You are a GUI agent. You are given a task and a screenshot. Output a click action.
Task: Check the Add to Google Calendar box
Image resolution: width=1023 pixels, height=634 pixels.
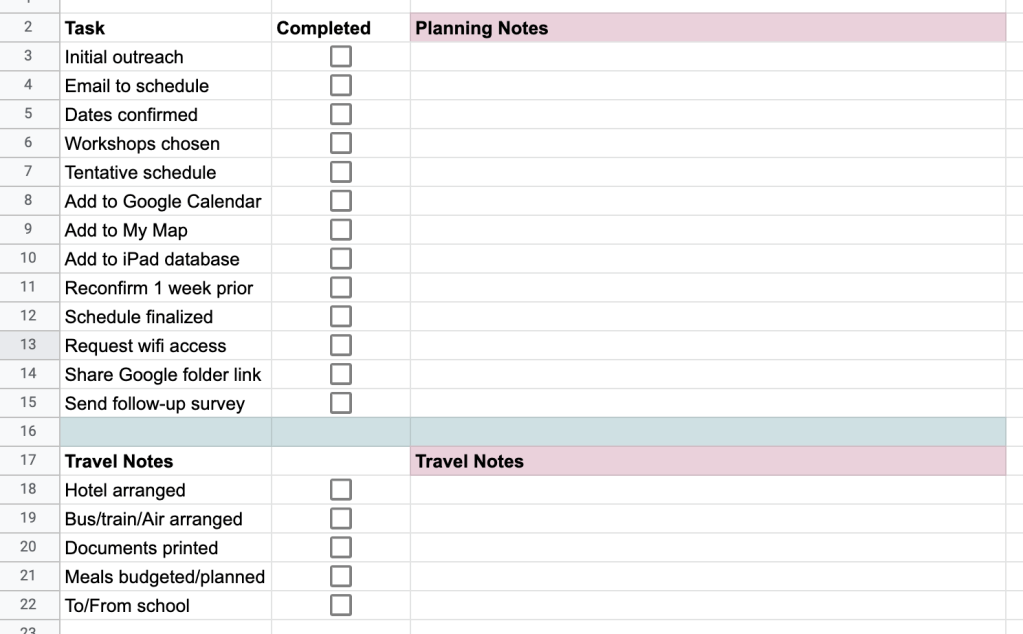[340, 200]
